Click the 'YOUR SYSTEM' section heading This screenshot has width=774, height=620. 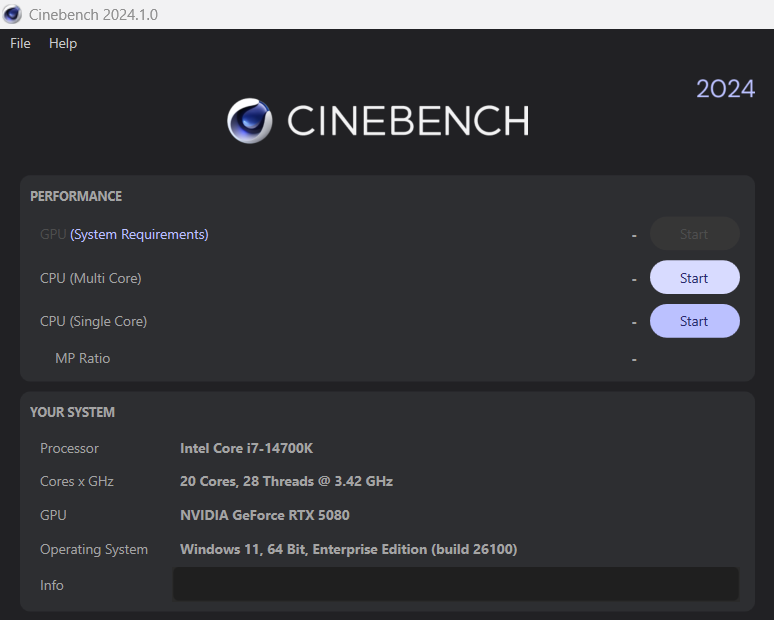[72, 412]
